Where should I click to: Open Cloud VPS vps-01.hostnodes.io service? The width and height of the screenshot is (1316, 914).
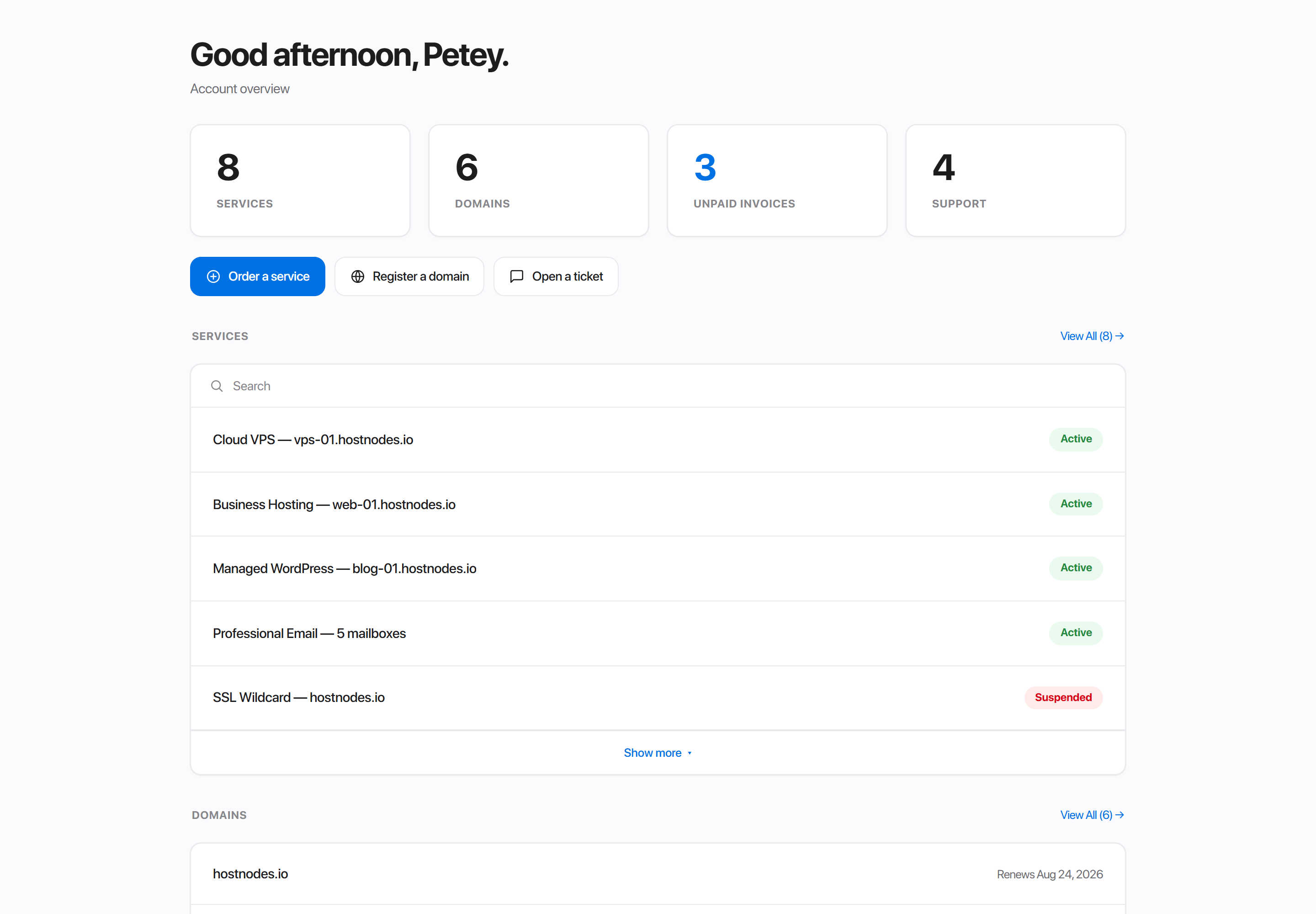pos(658,439)
